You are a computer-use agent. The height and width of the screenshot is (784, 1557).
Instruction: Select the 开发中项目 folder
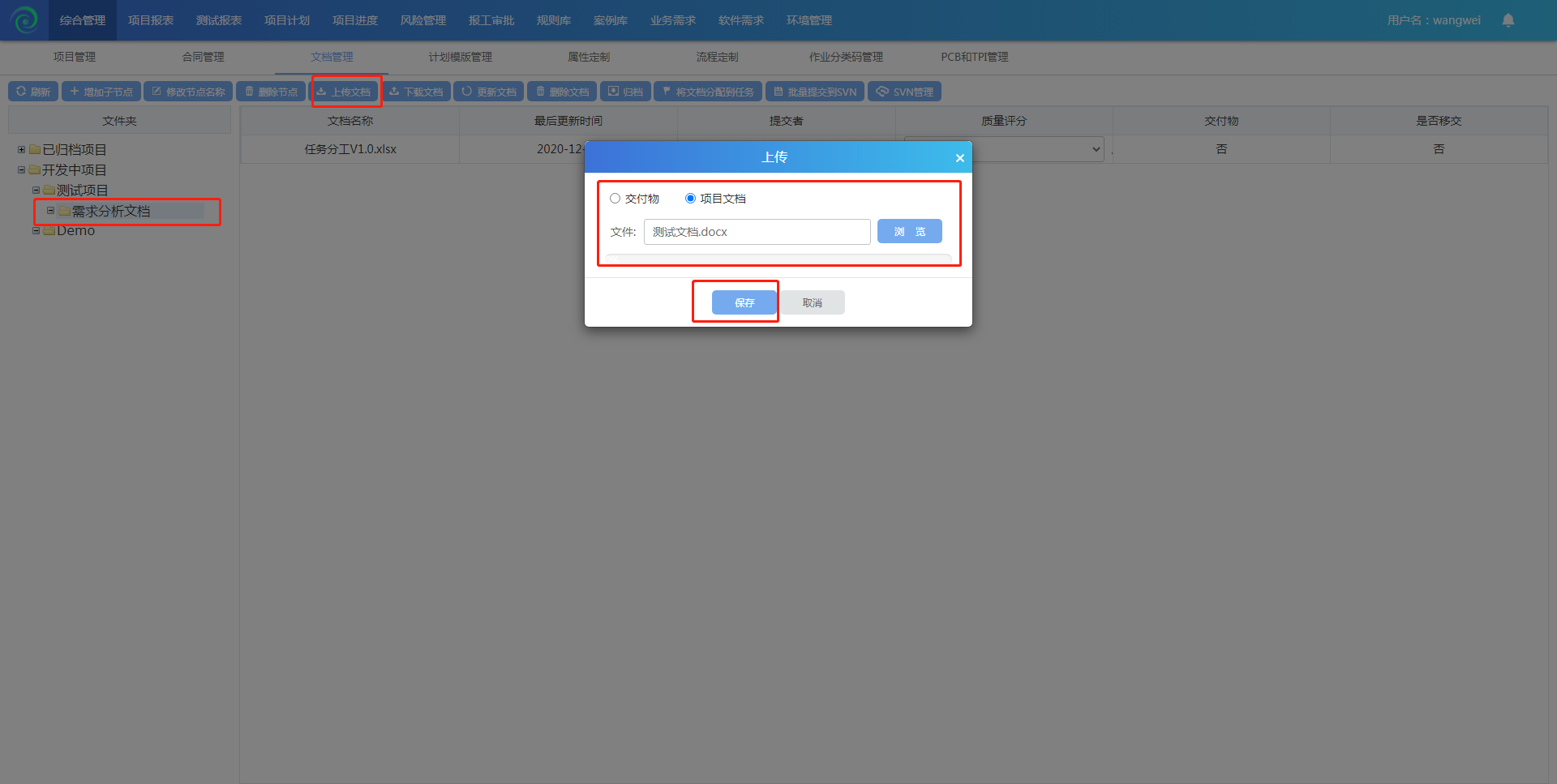click(x=75, y=170)
